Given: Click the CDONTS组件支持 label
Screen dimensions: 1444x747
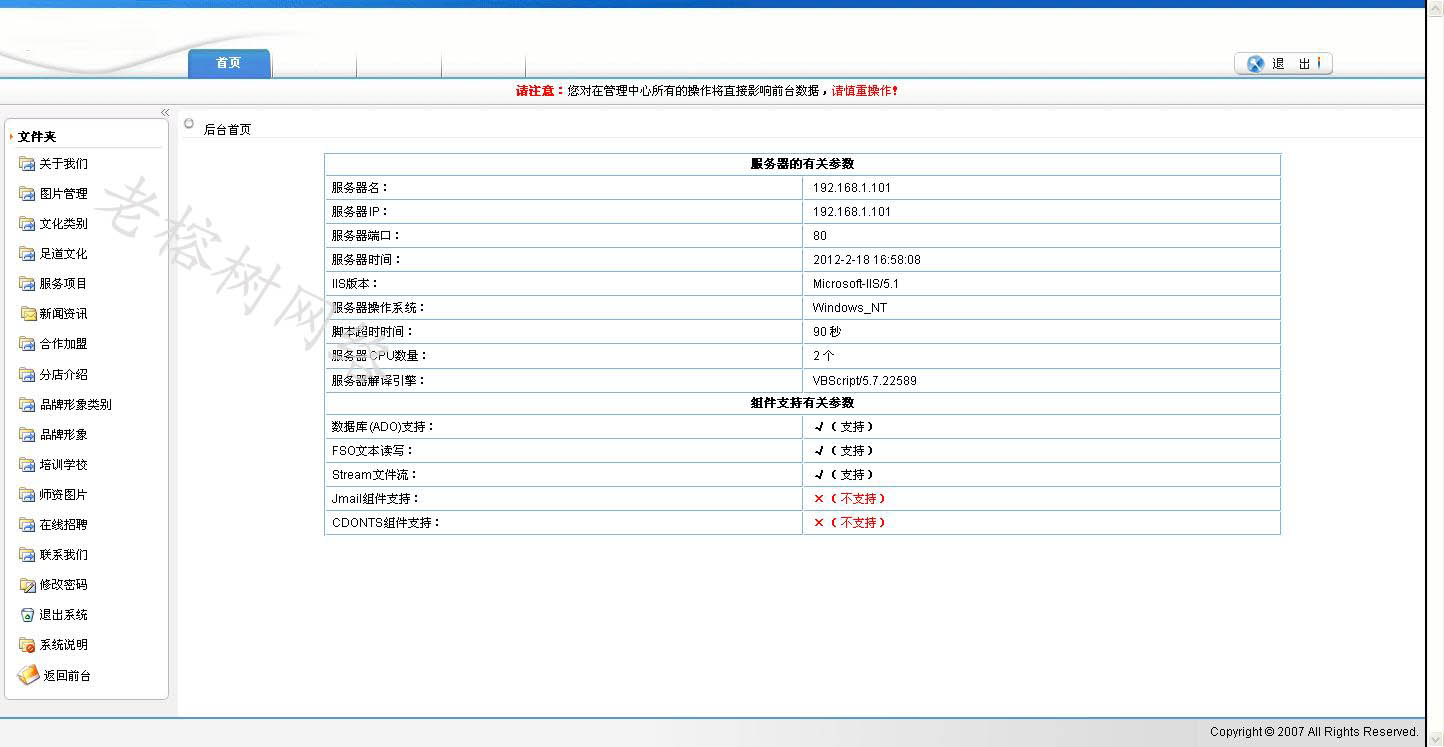Looking at the screenshot, I should point(386,523).
